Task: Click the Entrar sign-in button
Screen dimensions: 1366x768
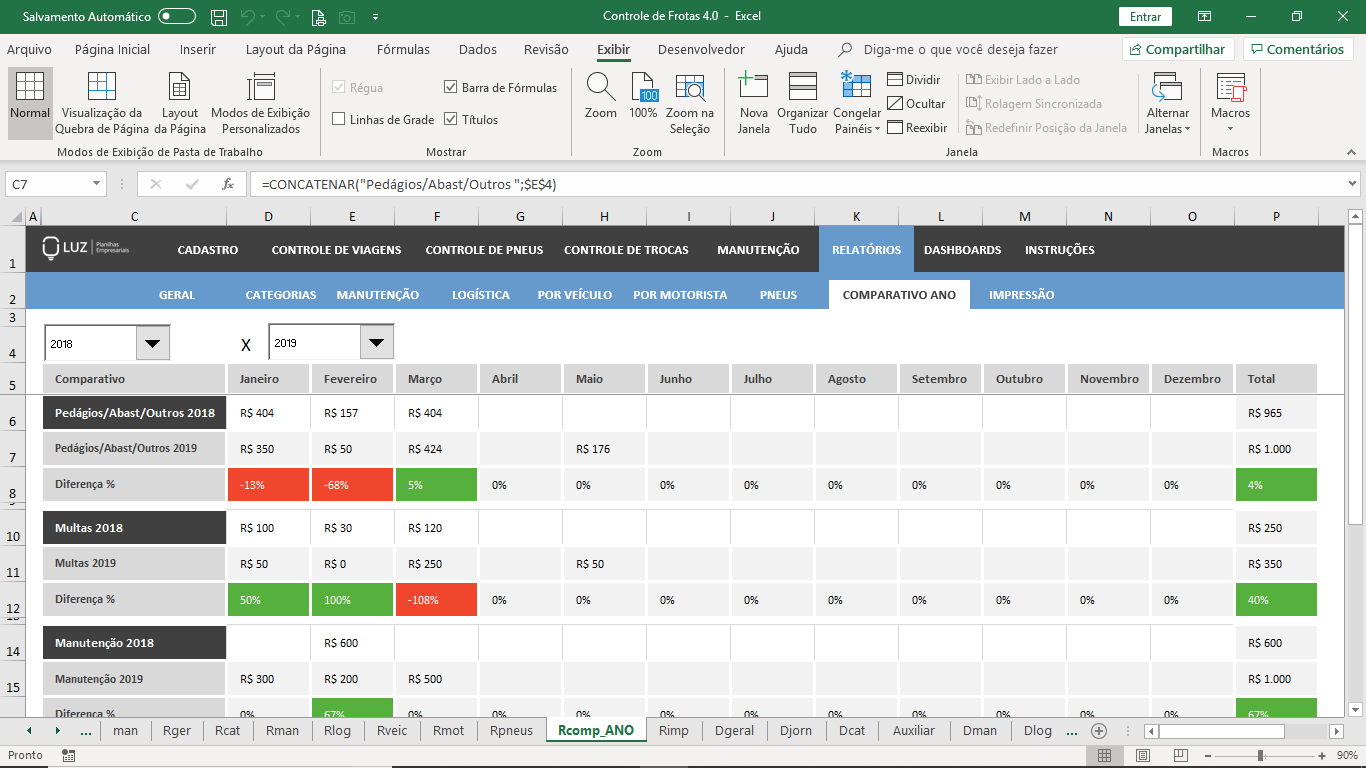Action: click(x=1145, y=17)
